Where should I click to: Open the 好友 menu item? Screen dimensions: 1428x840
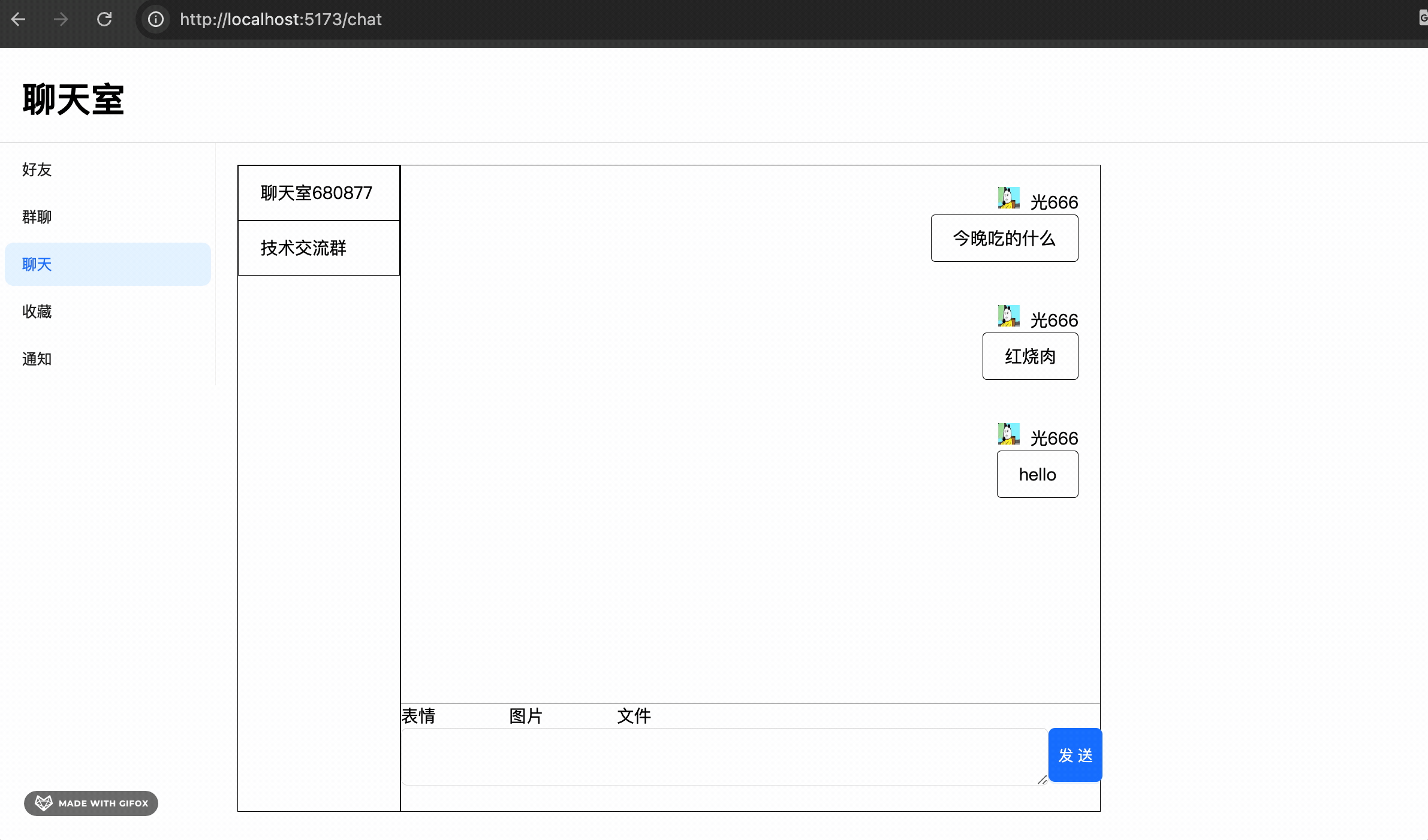(x=37, y=170)
